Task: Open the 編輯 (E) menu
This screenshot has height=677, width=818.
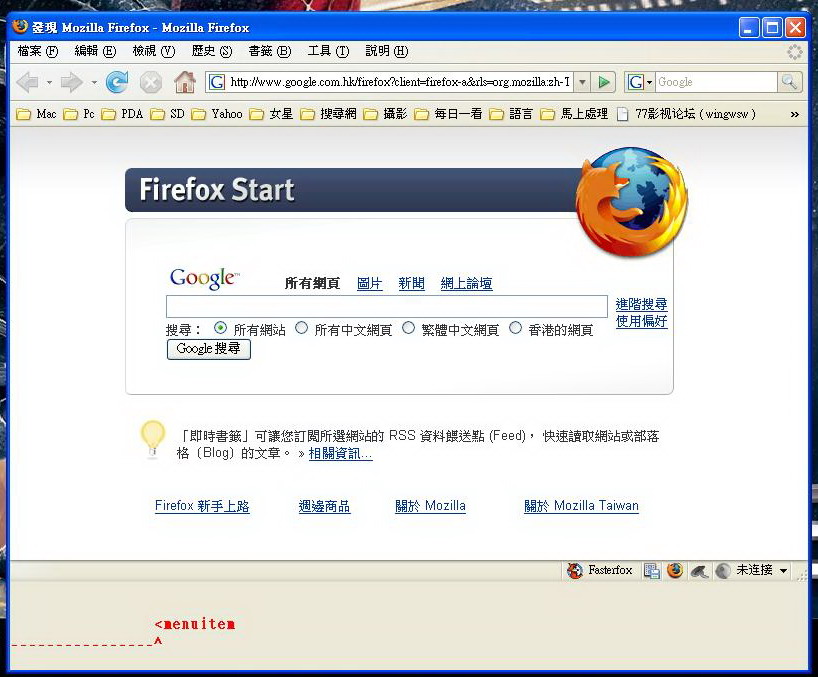Action: (95, 51)
